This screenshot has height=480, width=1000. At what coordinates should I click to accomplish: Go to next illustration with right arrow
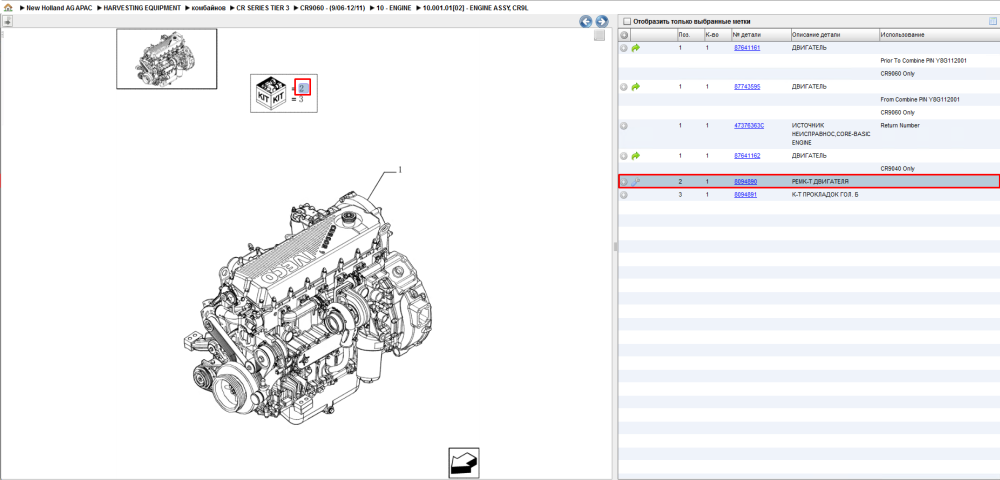click(x=601, y=22)
